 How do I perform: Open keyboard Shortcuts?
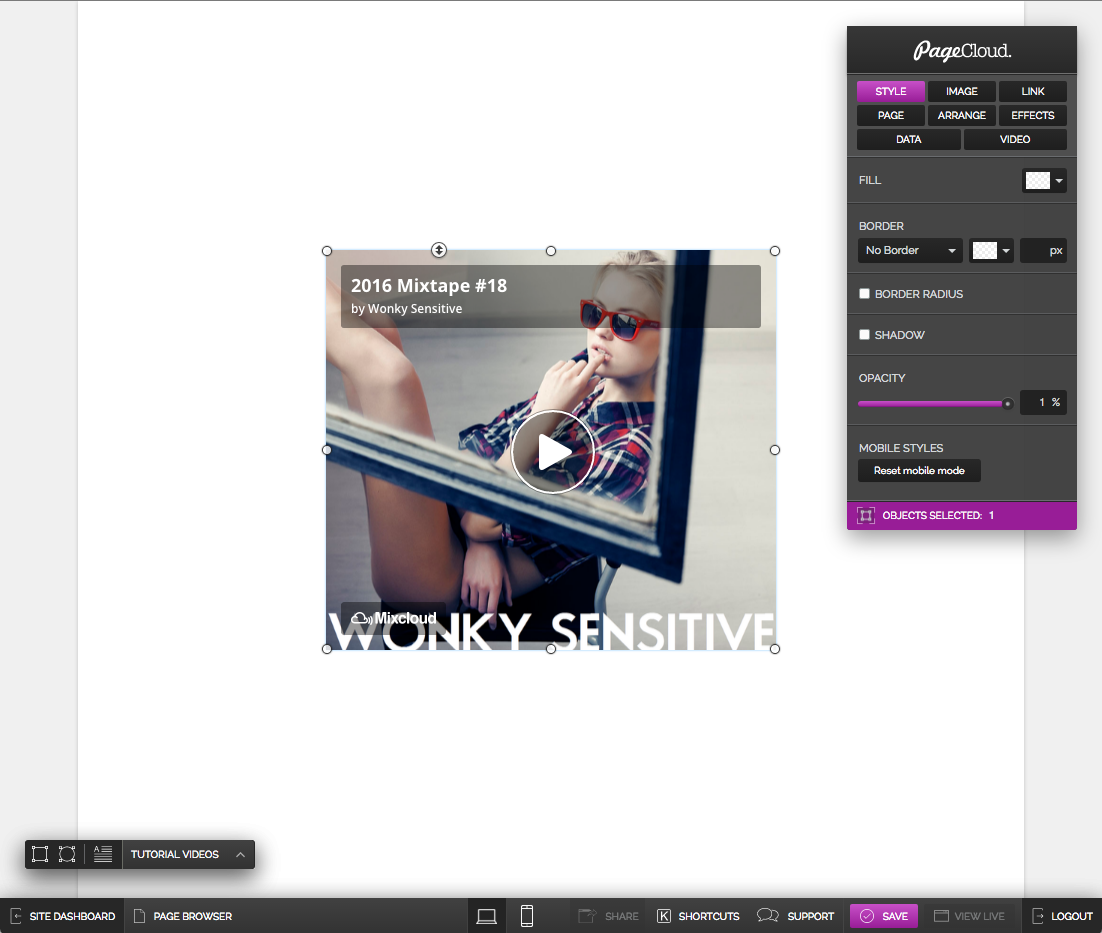(x=698, y=916)
